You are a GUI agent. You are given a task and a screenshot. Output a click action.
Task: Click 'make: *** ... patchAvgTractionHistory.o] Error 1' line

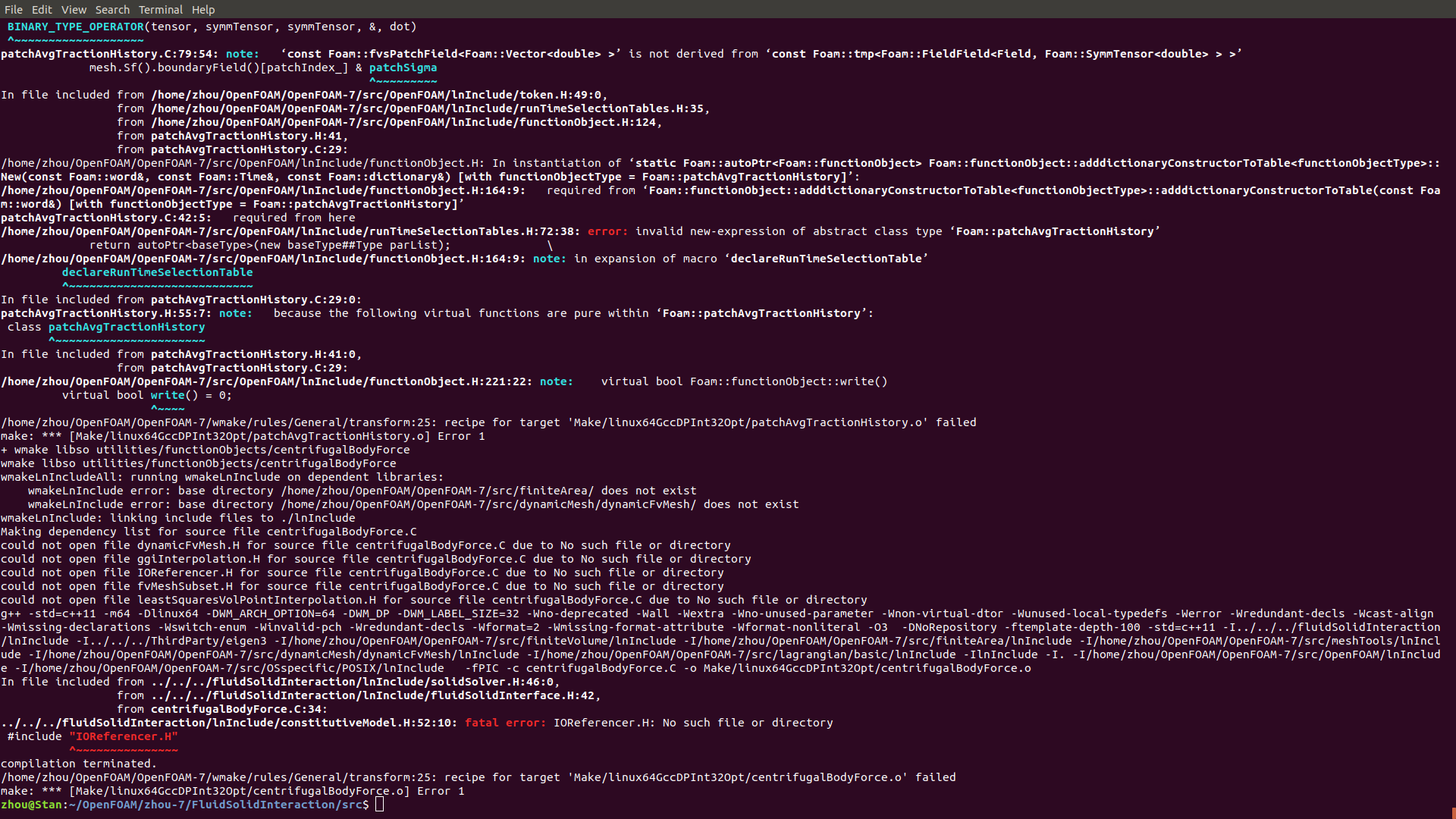click(243, 436)
